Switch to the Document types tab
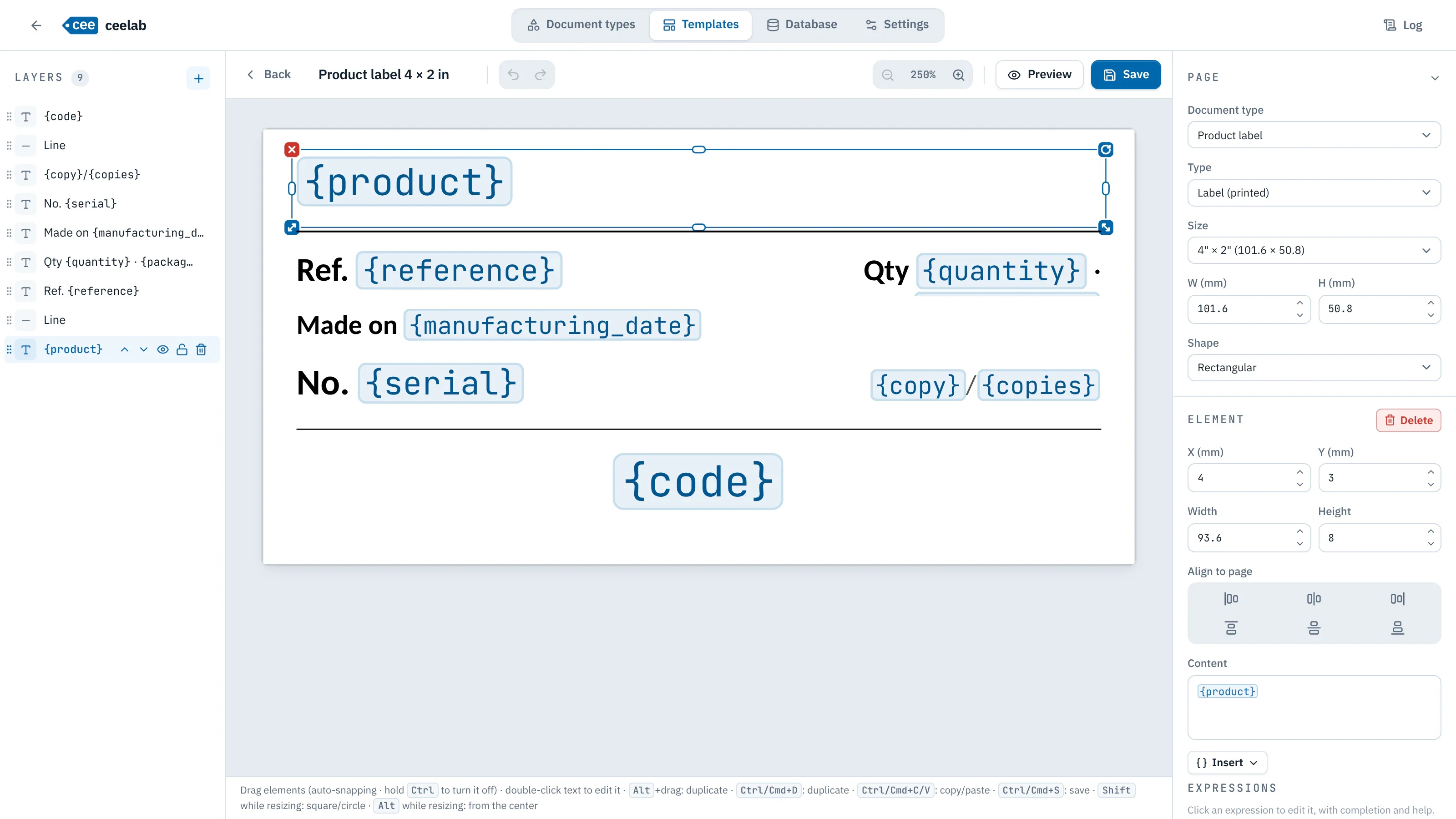Image resolution: width=1456 pixels, height=819 pixels. click(581, 24)
